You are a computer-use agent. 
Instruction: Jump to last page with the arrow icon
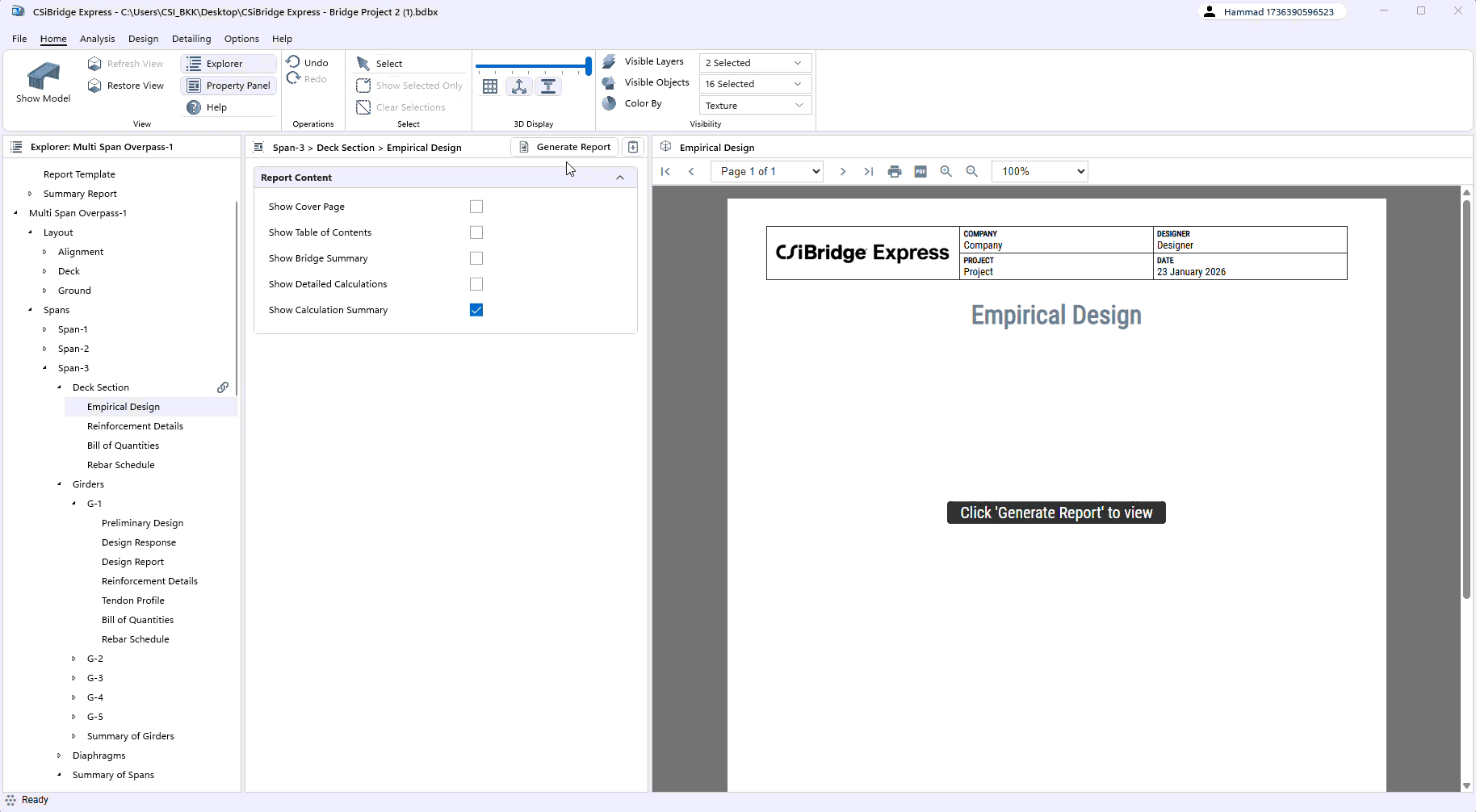[868, 171]
